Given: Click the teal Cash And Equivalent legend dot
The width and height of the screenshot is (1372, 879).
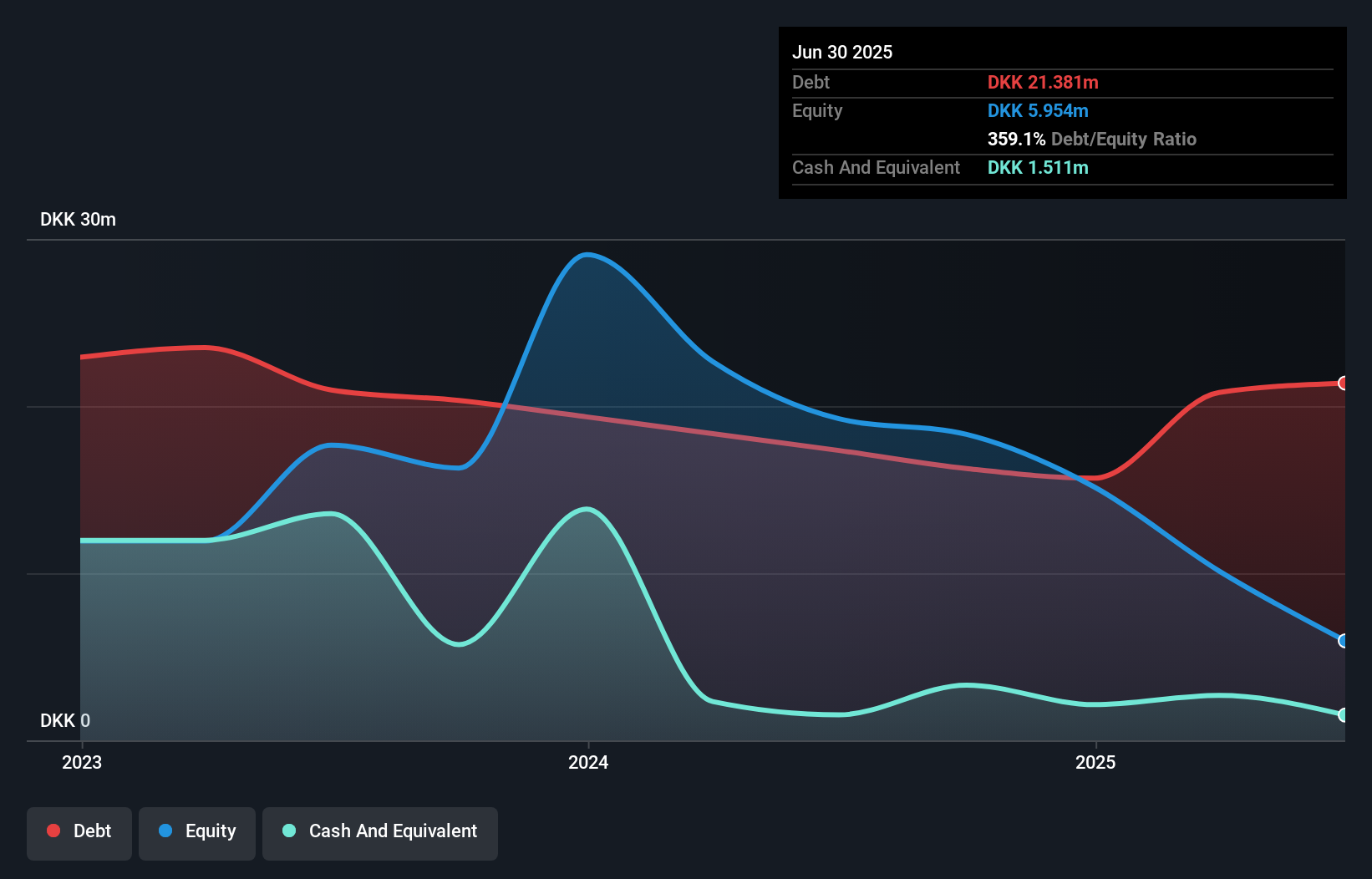Looking at the screenshot, I should [x=287, y=831].
